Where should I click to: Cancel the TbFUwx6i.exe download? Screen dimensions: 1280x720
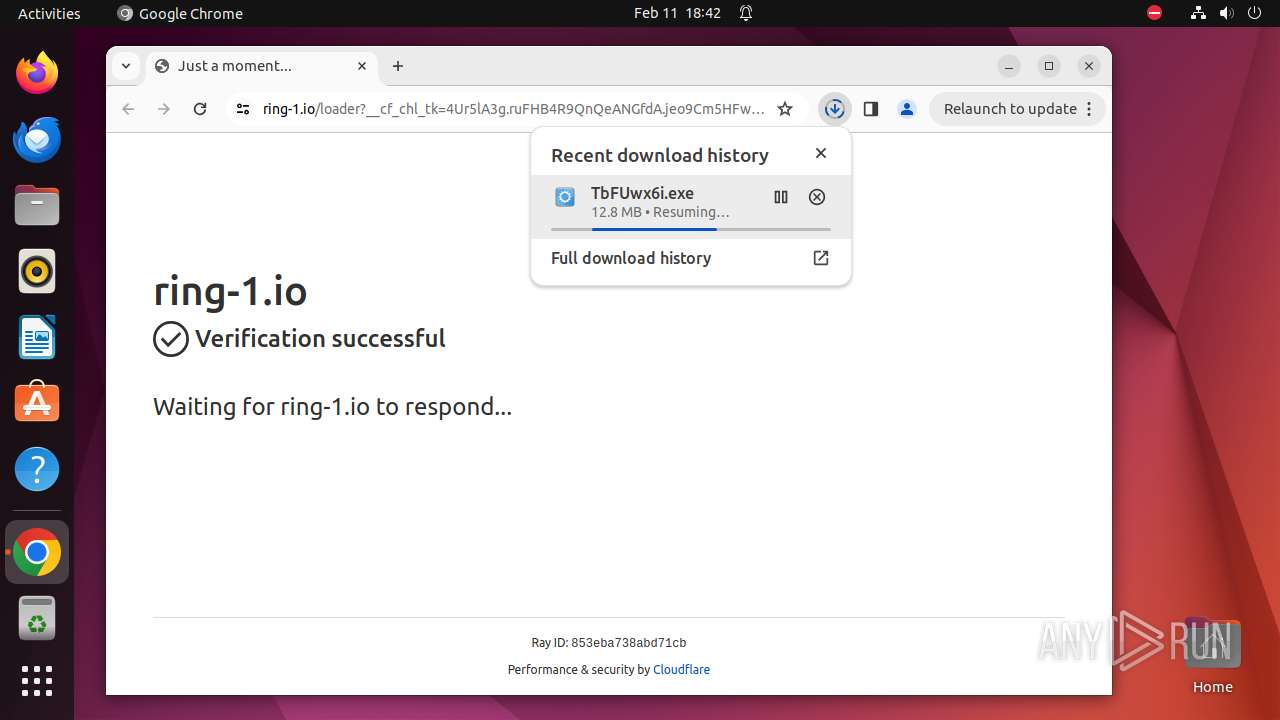click(817, 197)
